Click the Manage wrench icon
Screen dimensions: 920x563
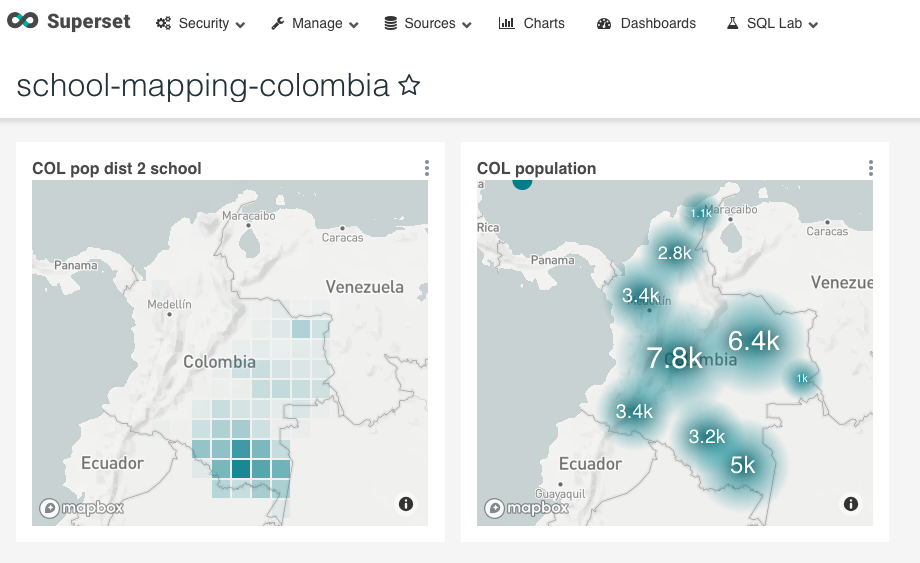(278, 23)
